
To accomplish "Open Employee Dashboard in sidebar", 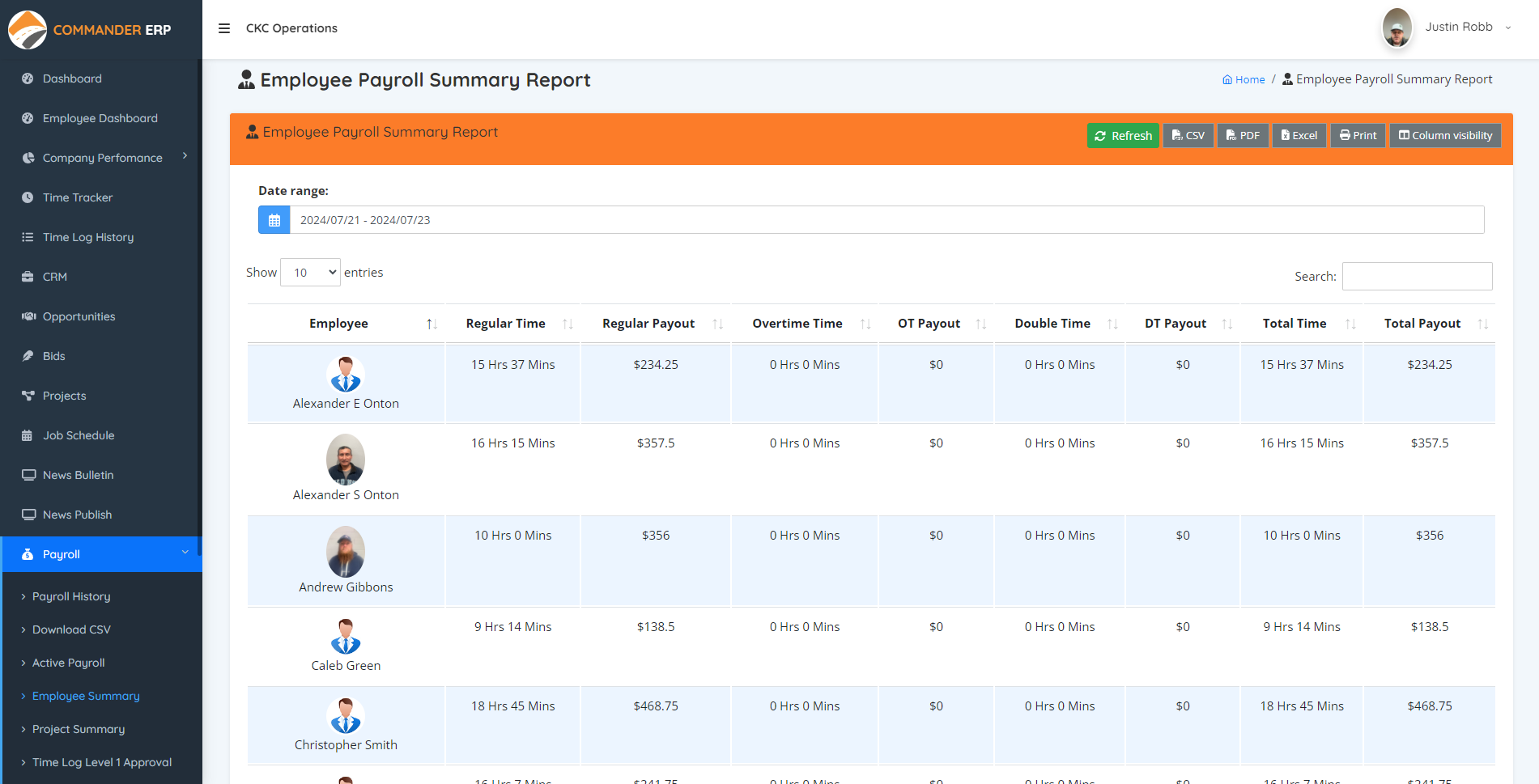I will pyautogui.click(x=100, y=118).
